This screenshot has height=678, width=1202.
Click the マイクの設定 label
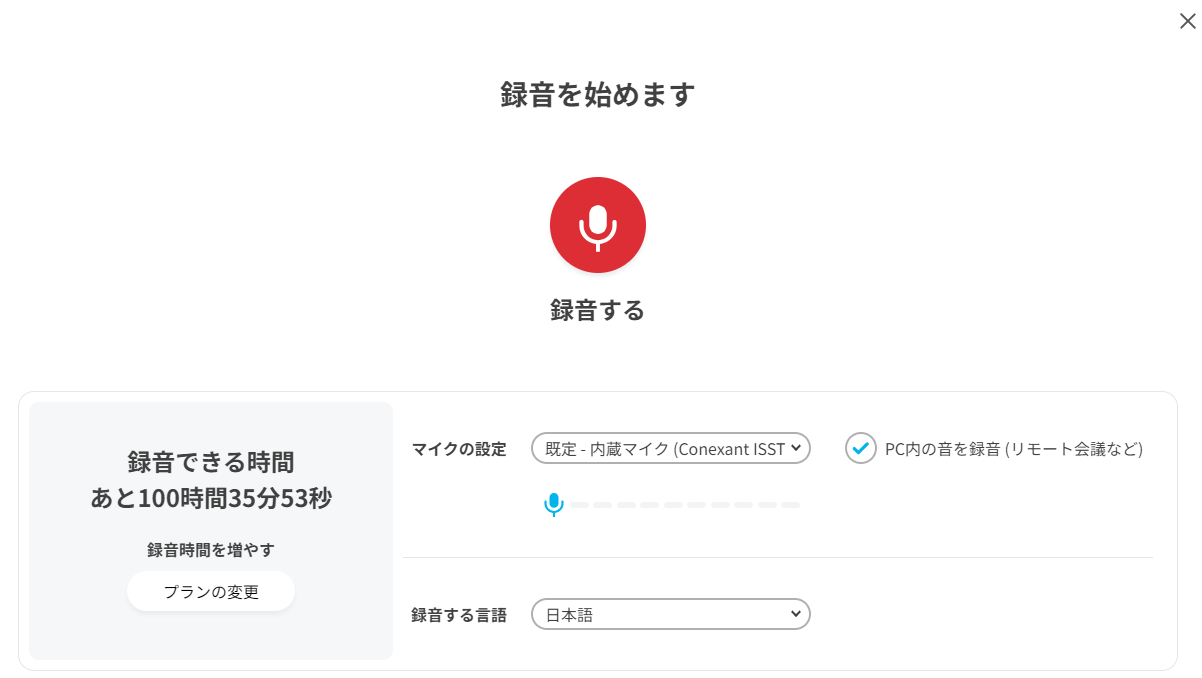(x=459, y=449)
